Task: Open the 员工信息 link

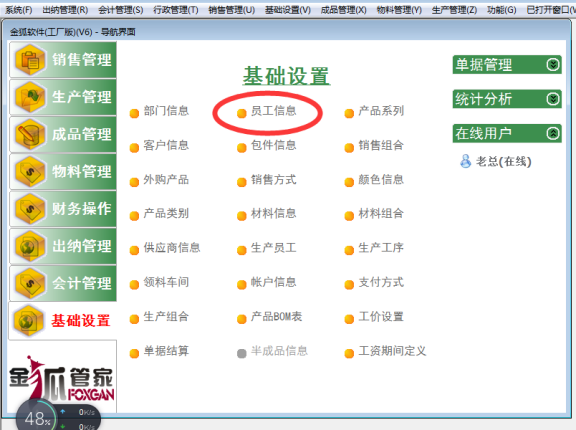Action: pyautogui.click(x=273, y=111)
